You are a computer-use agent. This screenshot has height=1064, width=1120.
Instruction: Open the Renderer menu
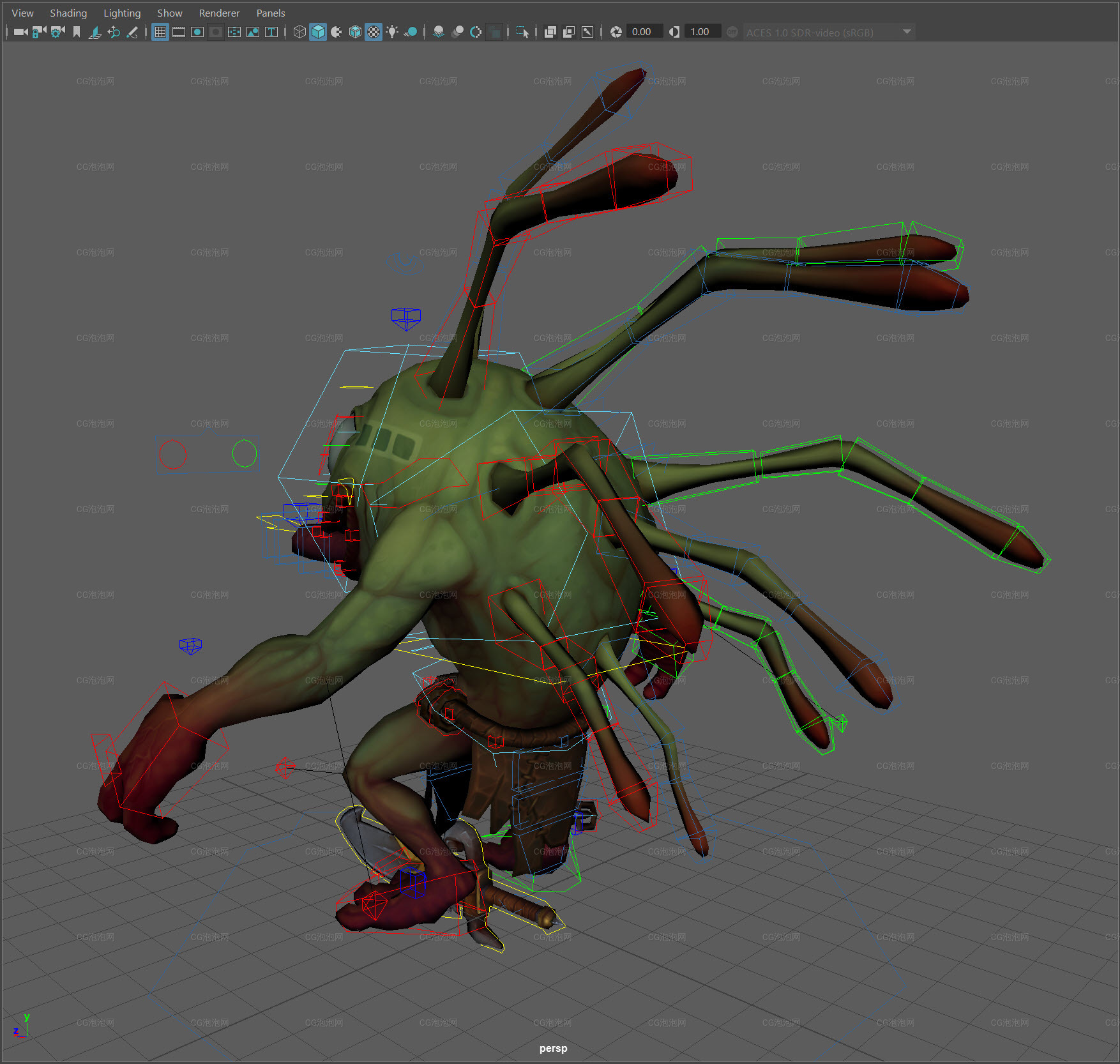point(219,13)
